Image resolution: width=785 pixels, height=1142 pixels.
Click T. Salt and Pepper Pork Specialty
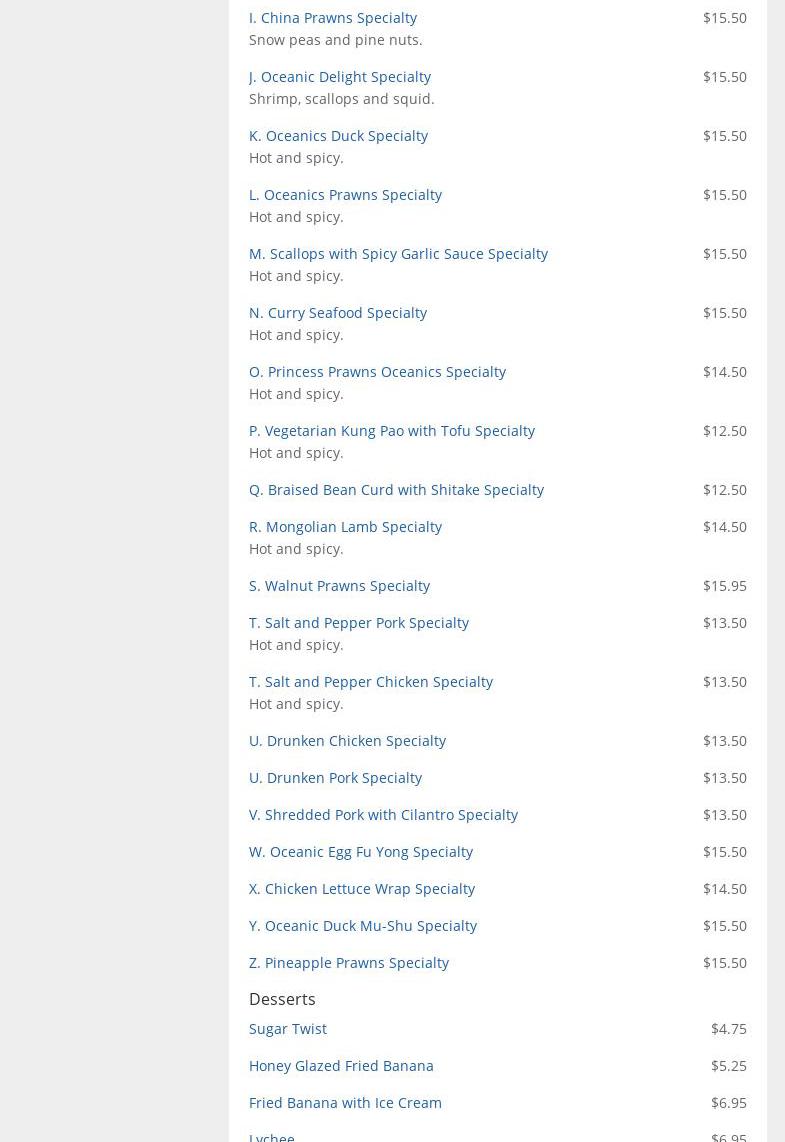click(x=358, y=622)
